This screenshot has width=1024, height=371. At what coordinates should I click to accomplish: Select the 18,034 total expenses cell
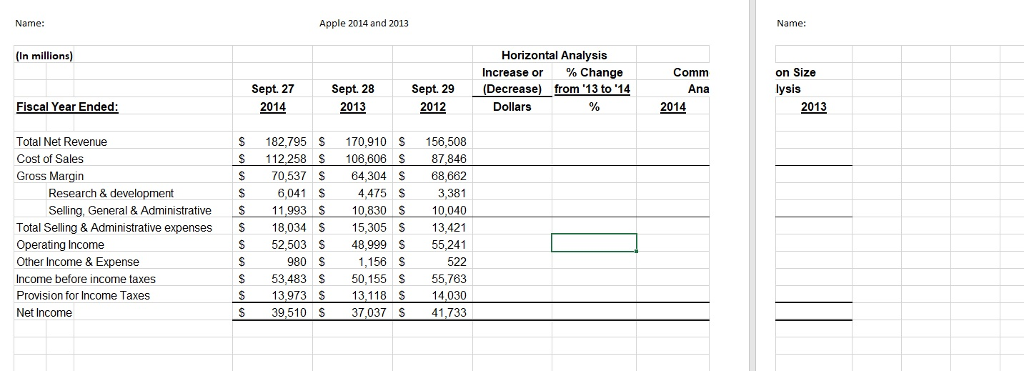[272, 227]
